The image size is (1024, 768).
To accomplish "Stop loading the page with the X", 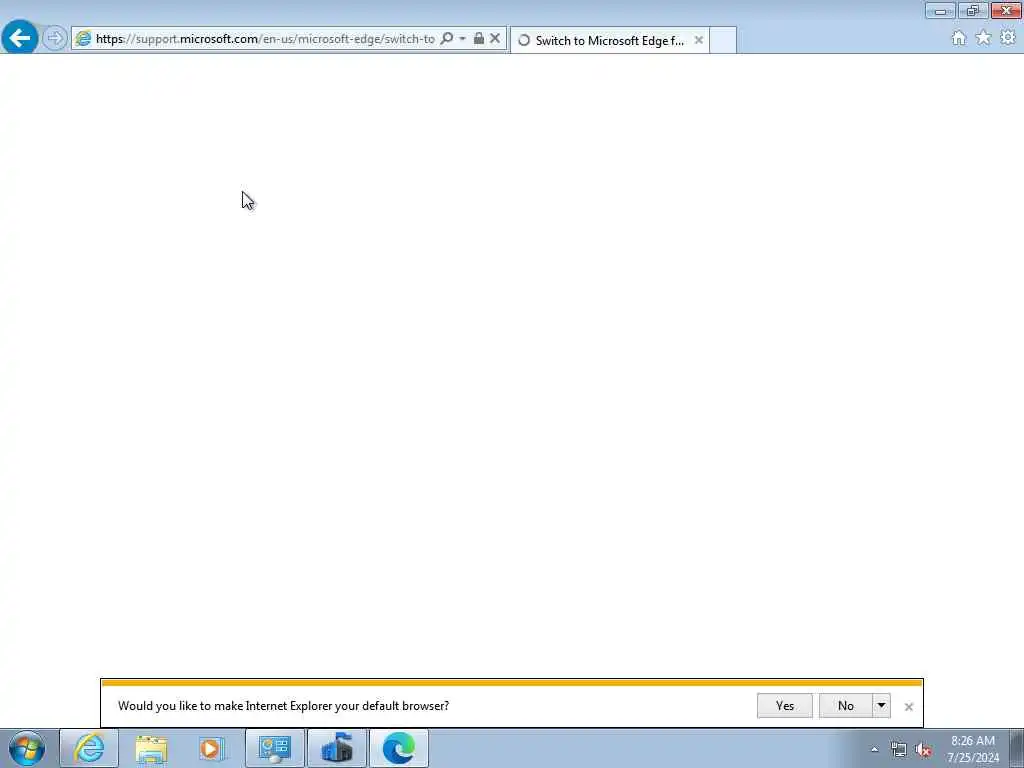I will [x=495, y=39].
